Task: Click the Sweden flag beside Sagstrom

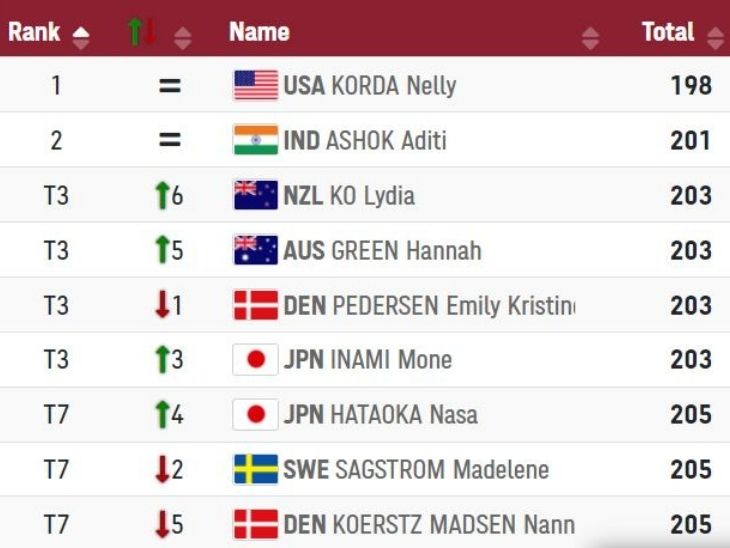Action: tap(255, 469)
